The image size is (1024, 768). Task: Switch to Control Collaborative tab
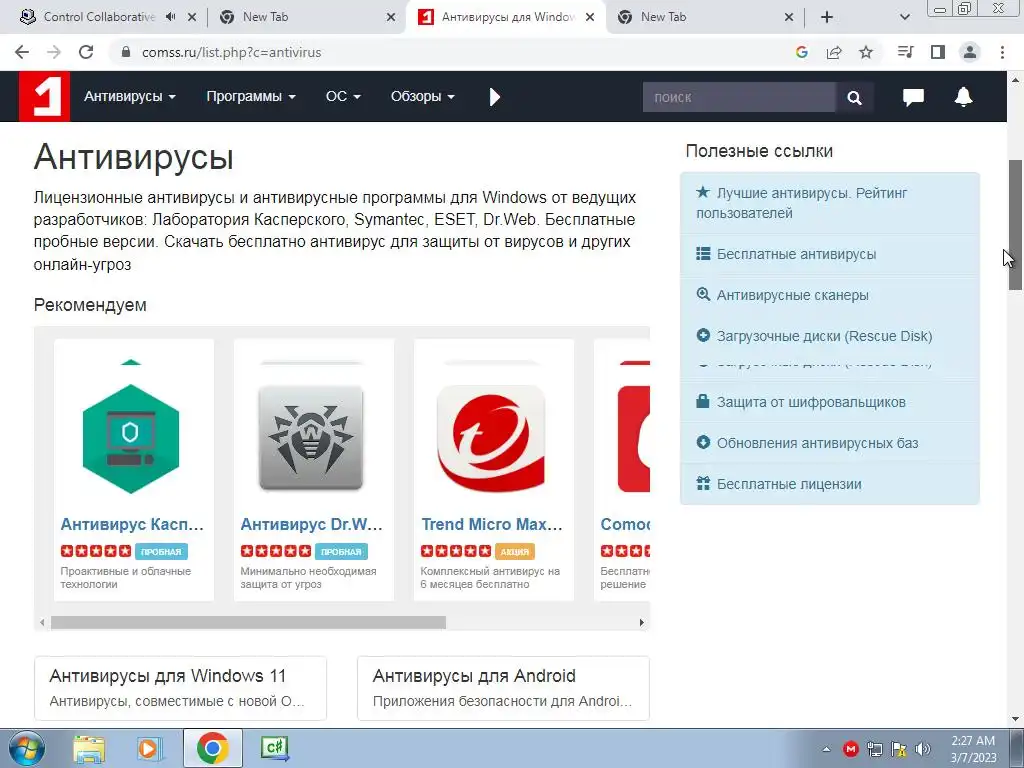tap(98, 17)
